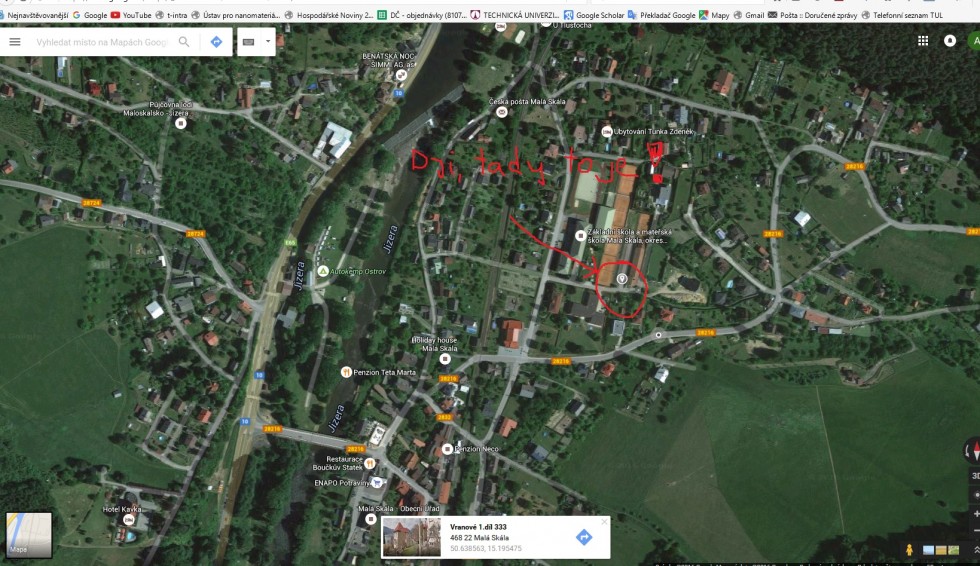Click directions arrow in the address card
This screenshot has width=980, height=566.
pyautogui.click(x=584, y=537)
